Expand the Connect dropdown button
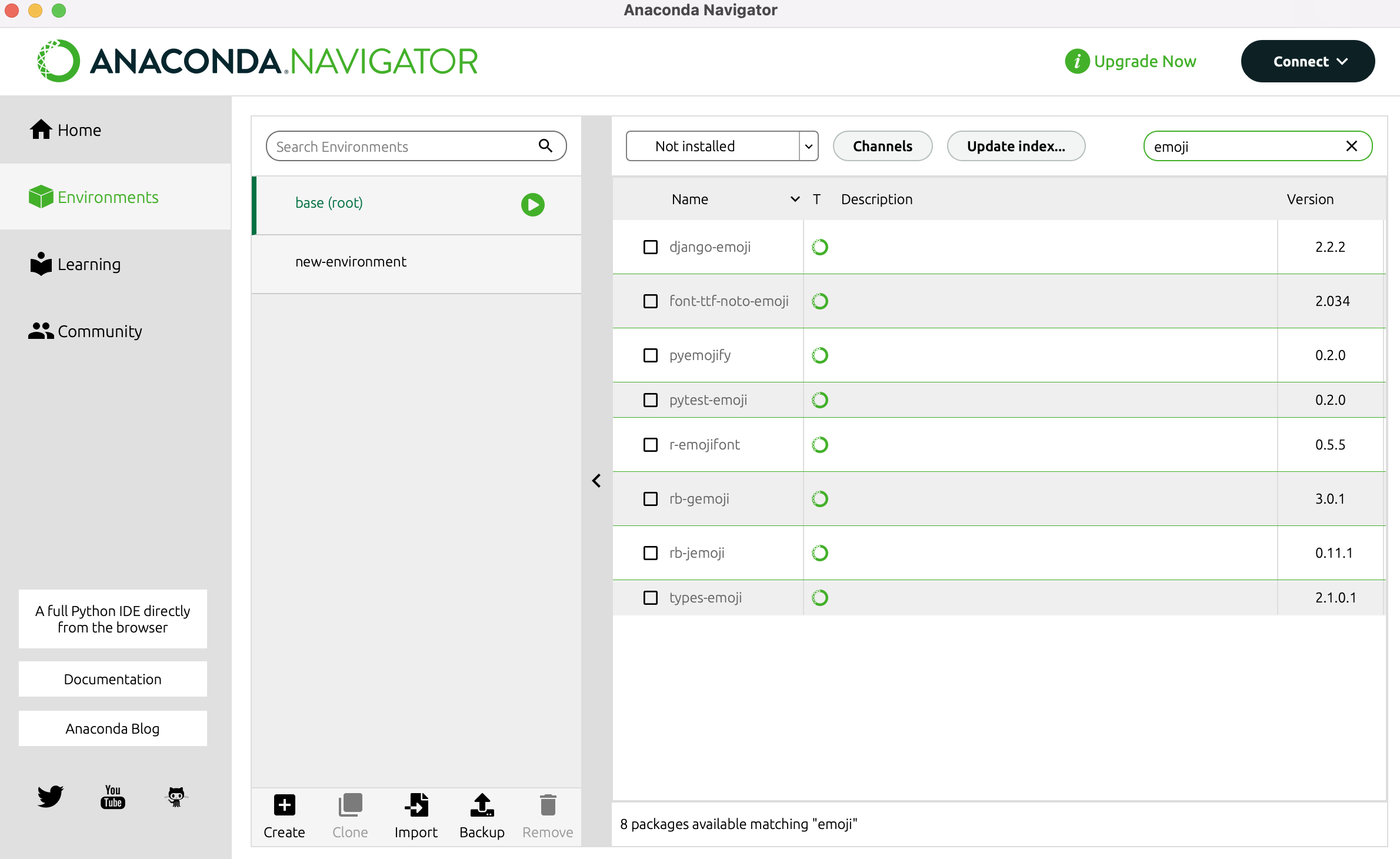Image resolution: width=1400 pixels, height=859 pixels. tap(1308, 61)
